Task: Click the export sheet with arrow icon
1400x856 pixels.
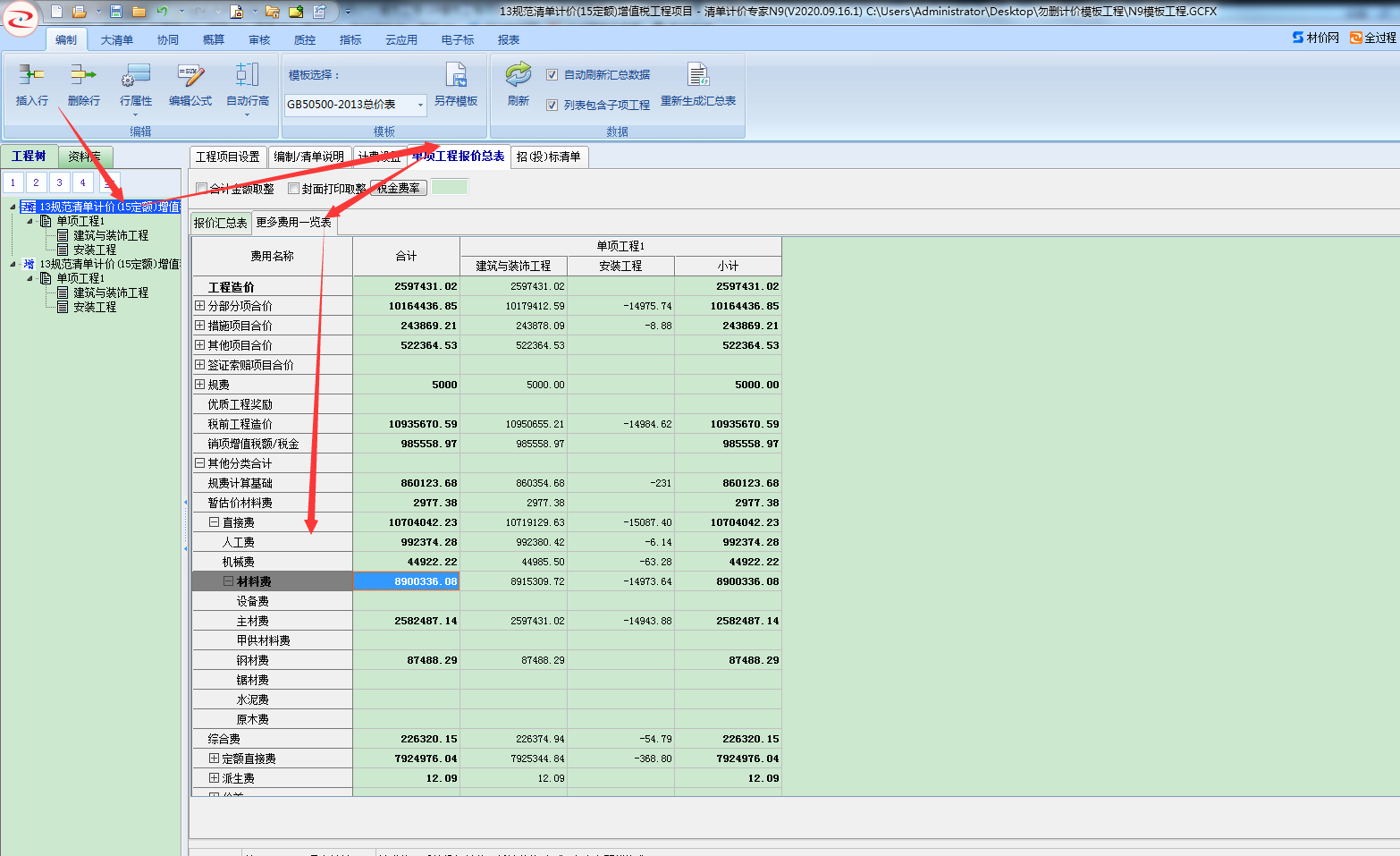Action: click(x=319, y=12)
